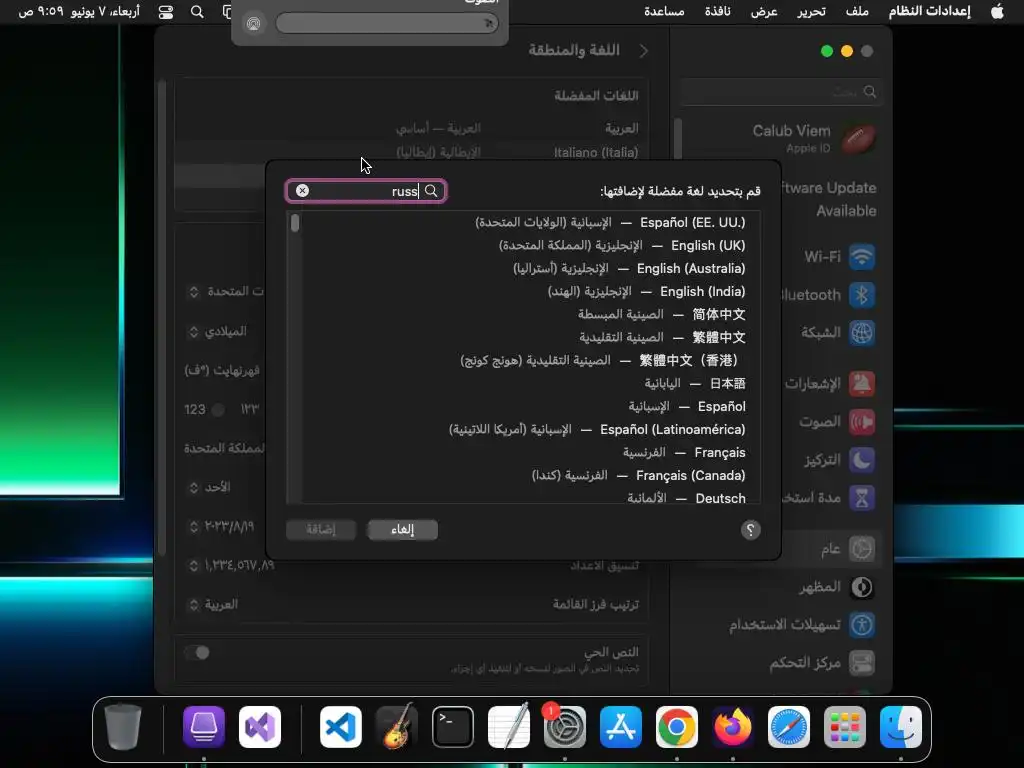Select Français (Canada) language row
The width and height of the screenshot is (1024, 768).
point(524,475)
